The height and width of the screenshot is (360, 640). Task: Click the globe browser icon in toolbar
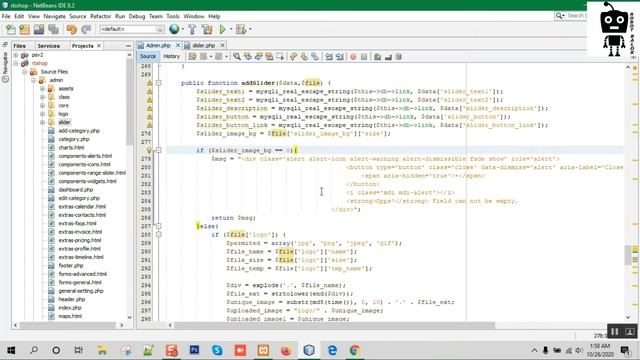[174, 29]
